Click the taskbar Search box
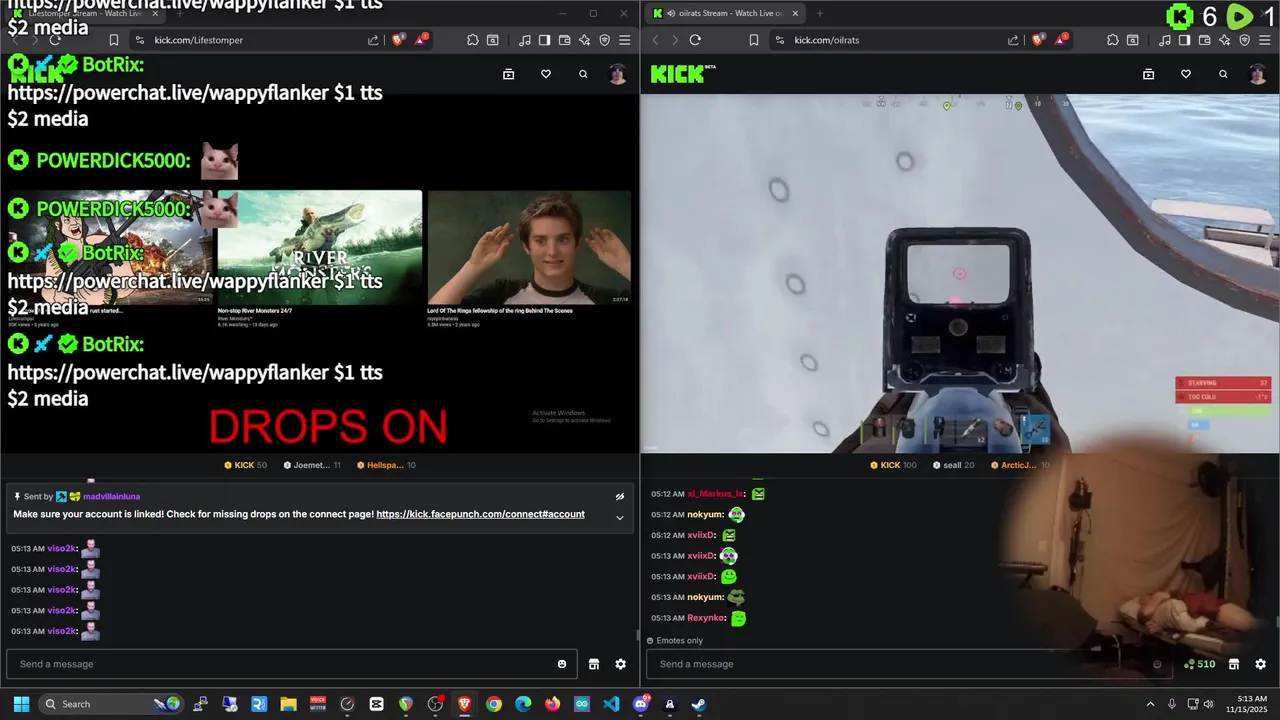Image resolution: width=1280 pixels, height=720 pixels. 112,704
